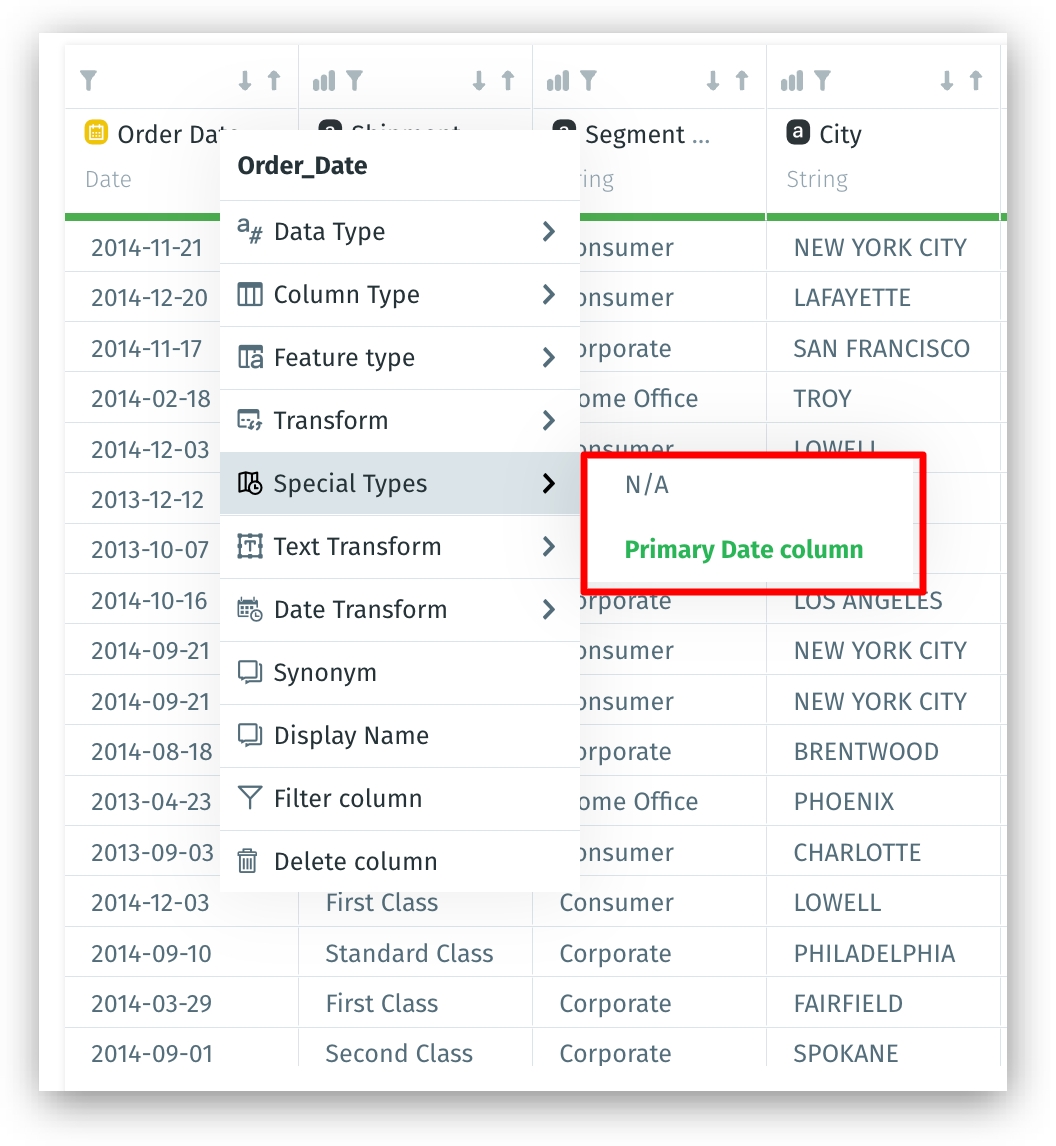Click the filter funnel icon above Segment column
This screenshot has width=1056, height=1146.
tap(588, 81)
